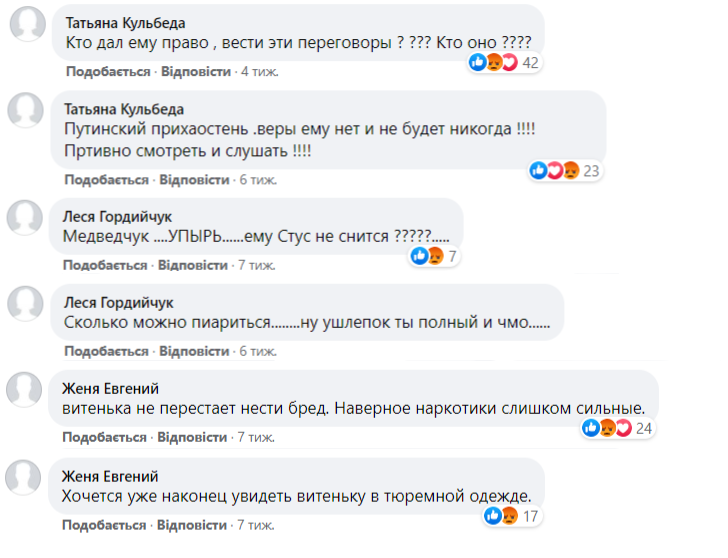Click avatar beside 'витенька не перестает' comment

(25, 388)
